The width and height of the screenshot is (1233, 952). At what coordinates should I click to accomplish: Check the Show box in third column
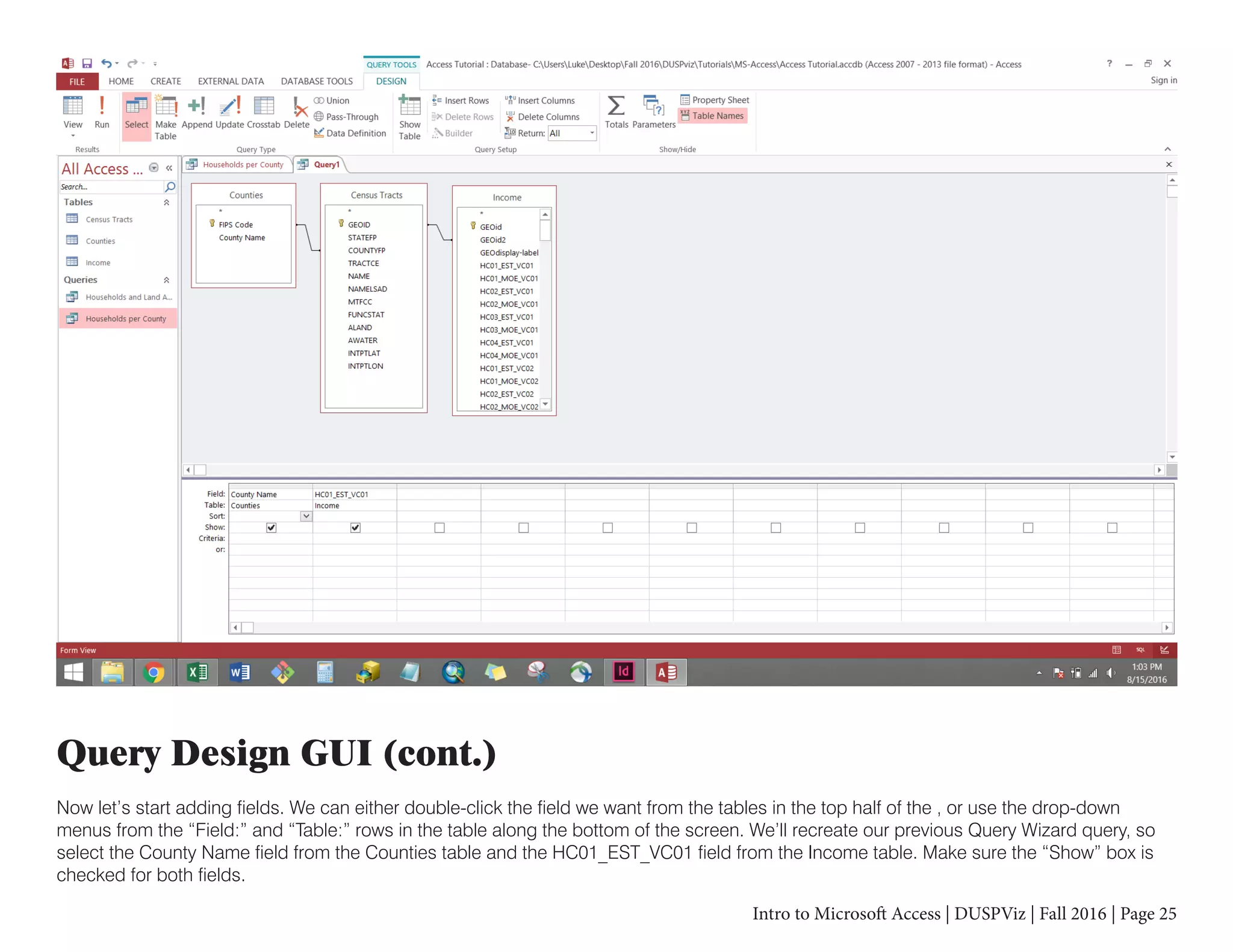[x=439, y=528]
